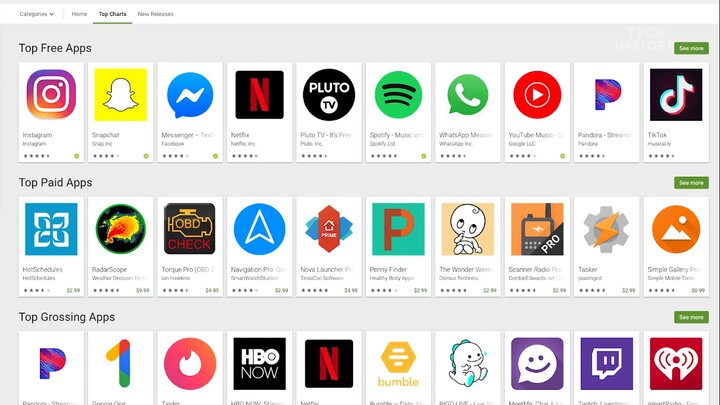Open The Wonder Weeks baby icon

467,229
